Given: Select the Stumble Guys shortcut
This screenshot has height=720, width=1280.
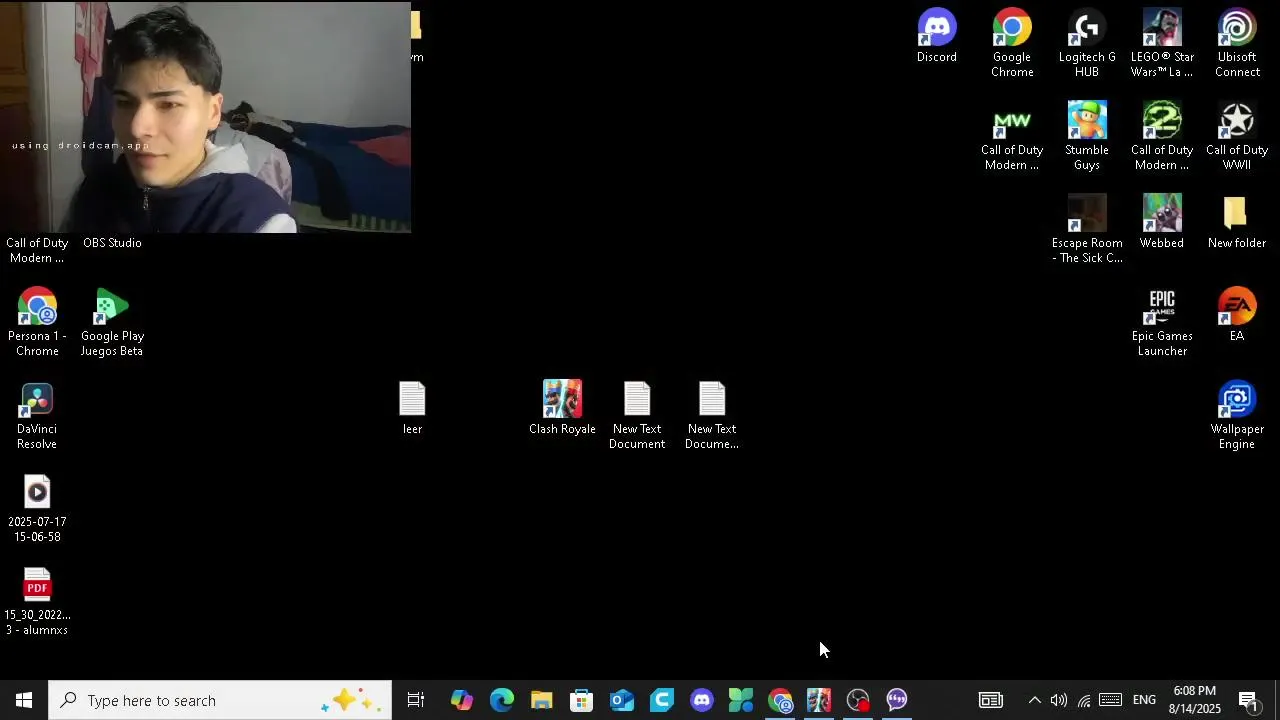Looking at the screenshot, I should [x=1087, y=137].
